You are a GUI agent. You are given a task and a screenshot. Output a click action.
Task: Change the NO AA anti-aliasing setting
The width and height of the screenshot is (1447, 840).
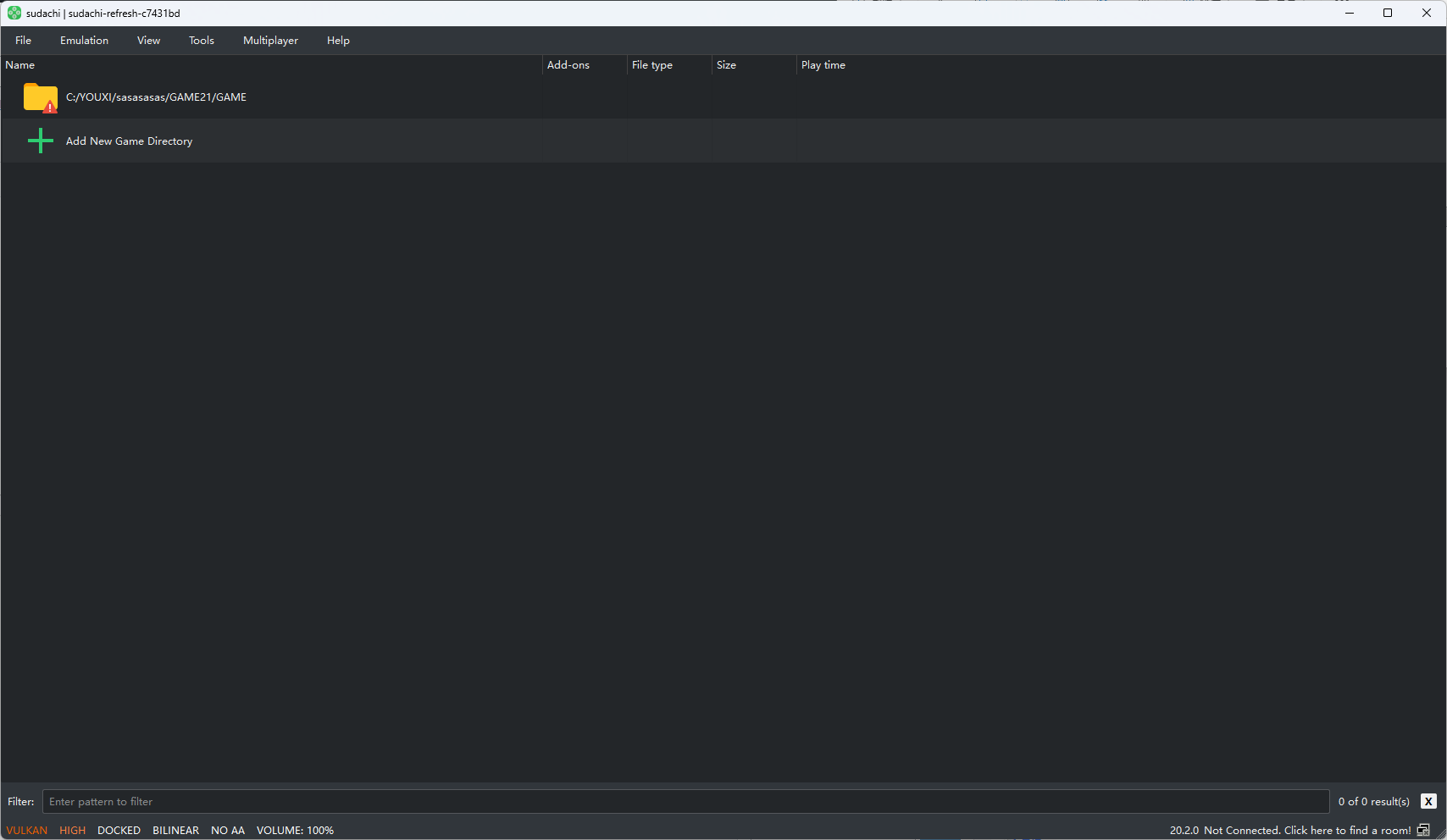(228, 830)
